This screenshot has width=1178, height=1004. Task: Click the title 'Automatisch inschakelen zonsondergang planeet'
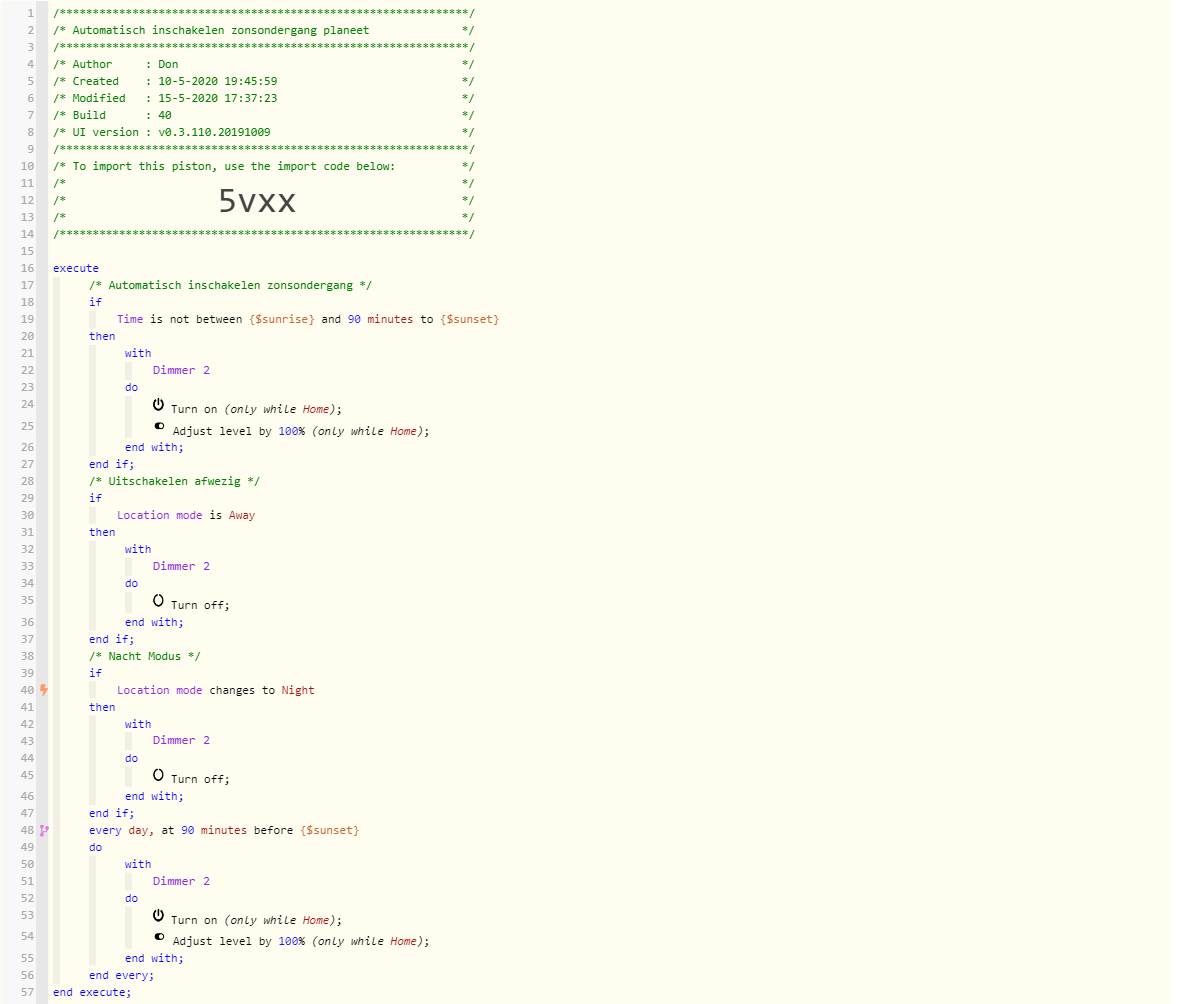tap(221, 30)
